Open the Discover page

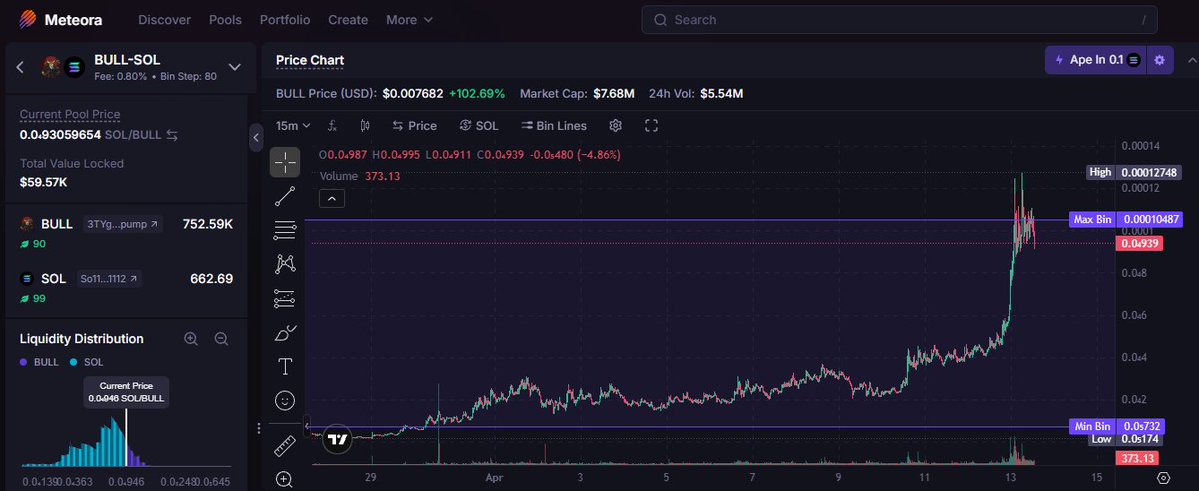tap(164, 20)
